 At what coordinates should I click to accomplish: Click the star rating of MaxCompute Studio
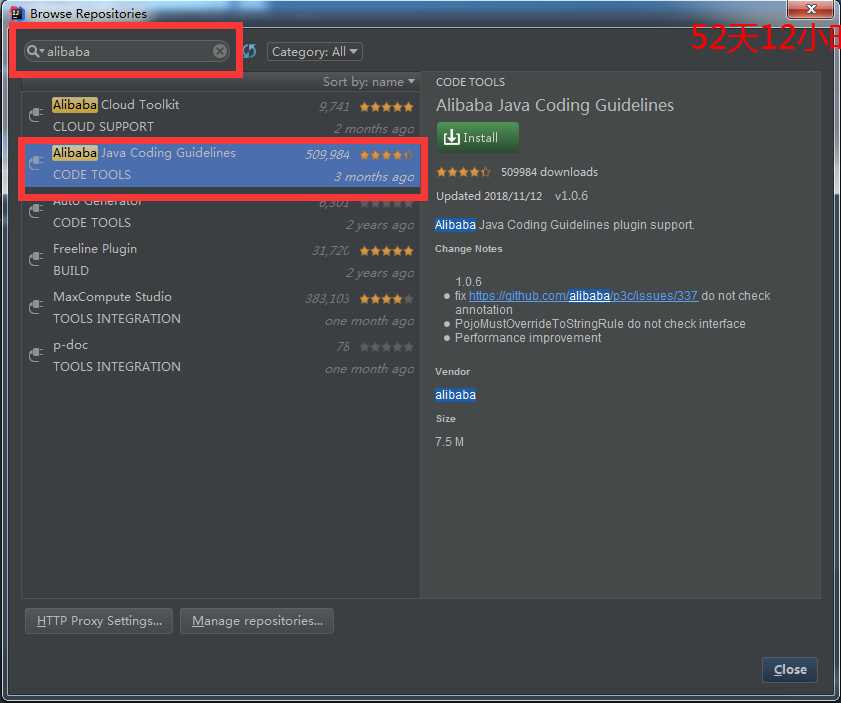[386, 299]
